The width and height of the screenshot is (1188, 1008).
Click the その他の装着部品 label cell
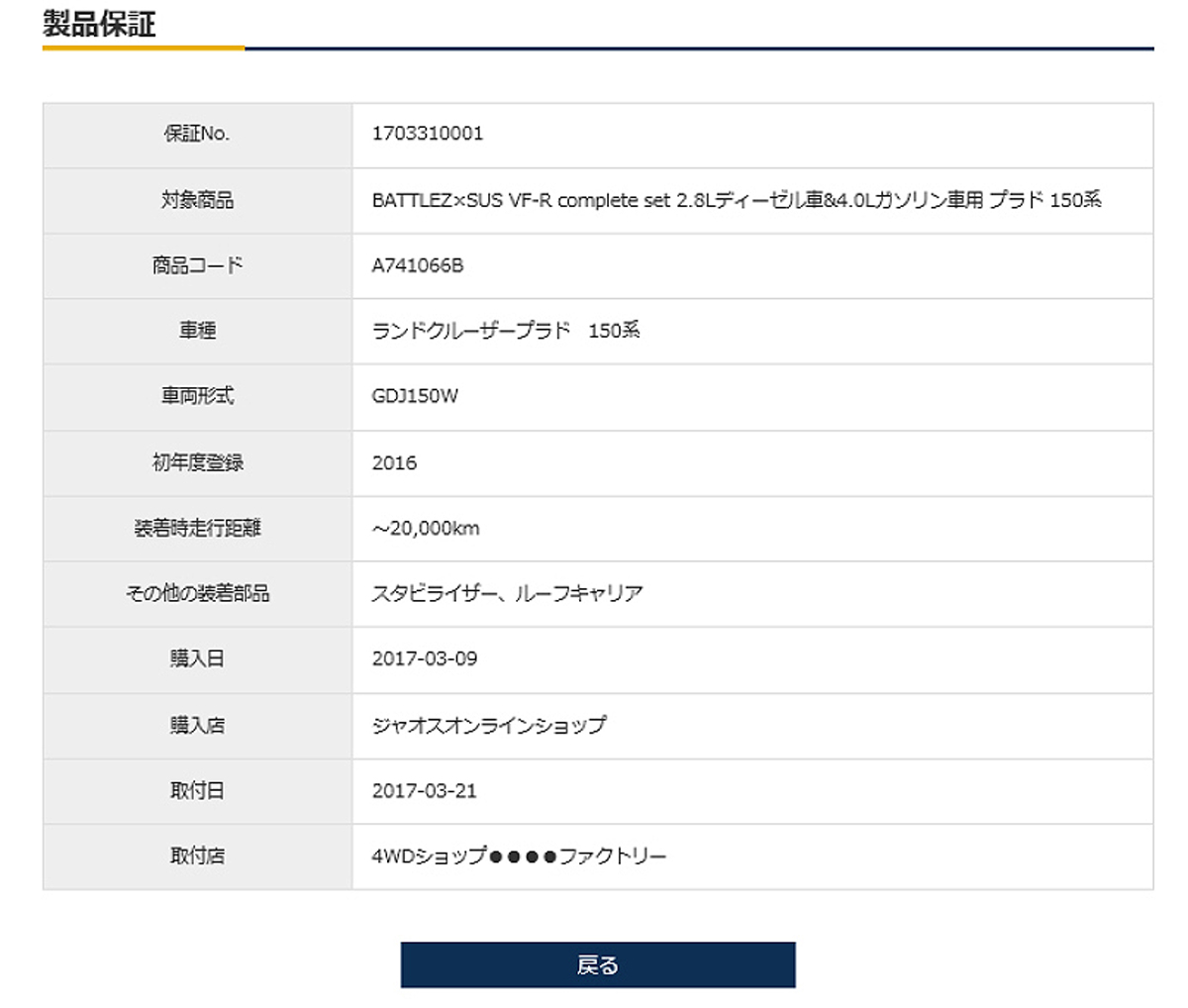point(197,593)
